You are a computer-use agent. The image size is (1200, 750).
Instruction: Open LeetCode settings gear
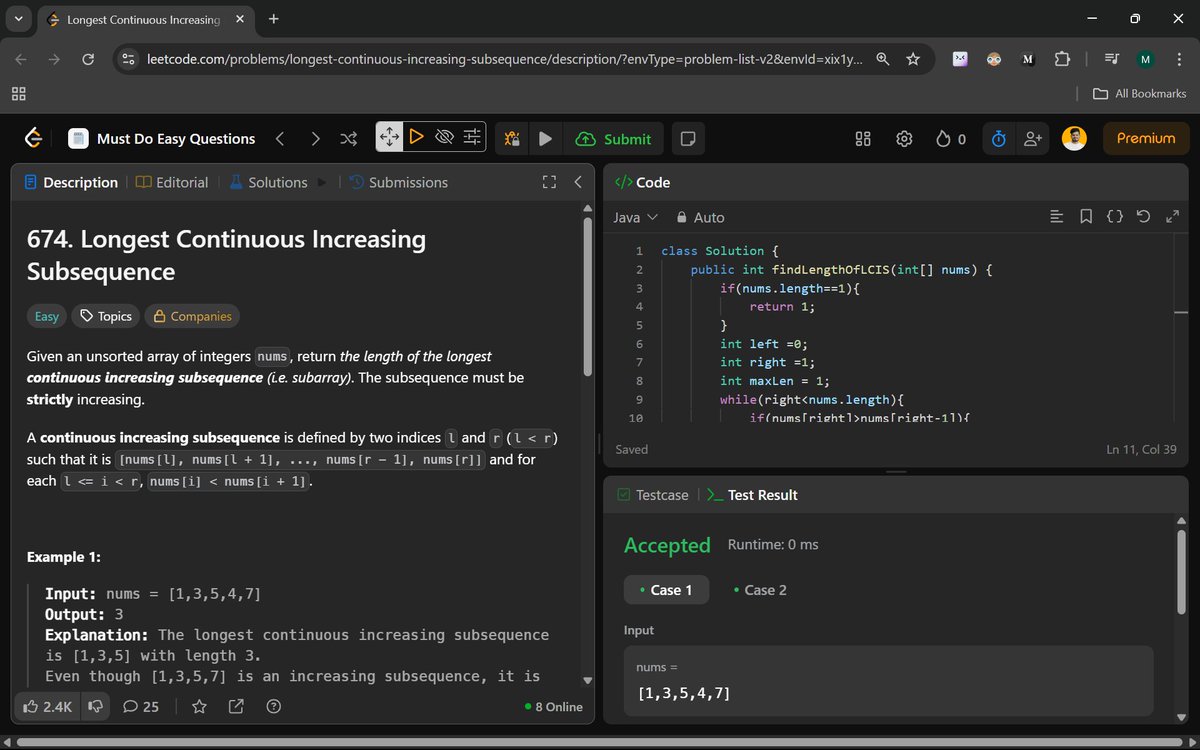(904, 139)
